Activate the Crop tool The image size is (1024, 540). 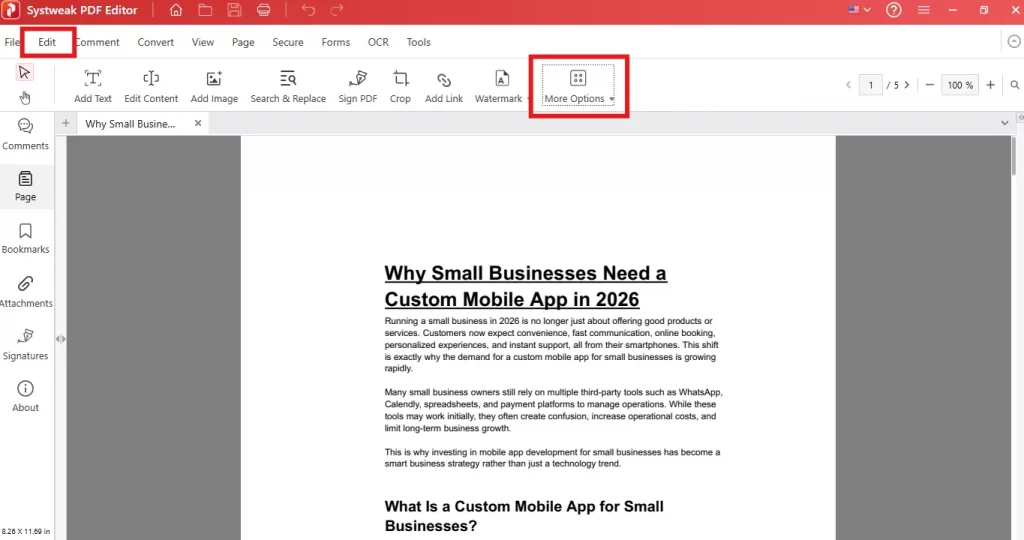coord(400,87)
